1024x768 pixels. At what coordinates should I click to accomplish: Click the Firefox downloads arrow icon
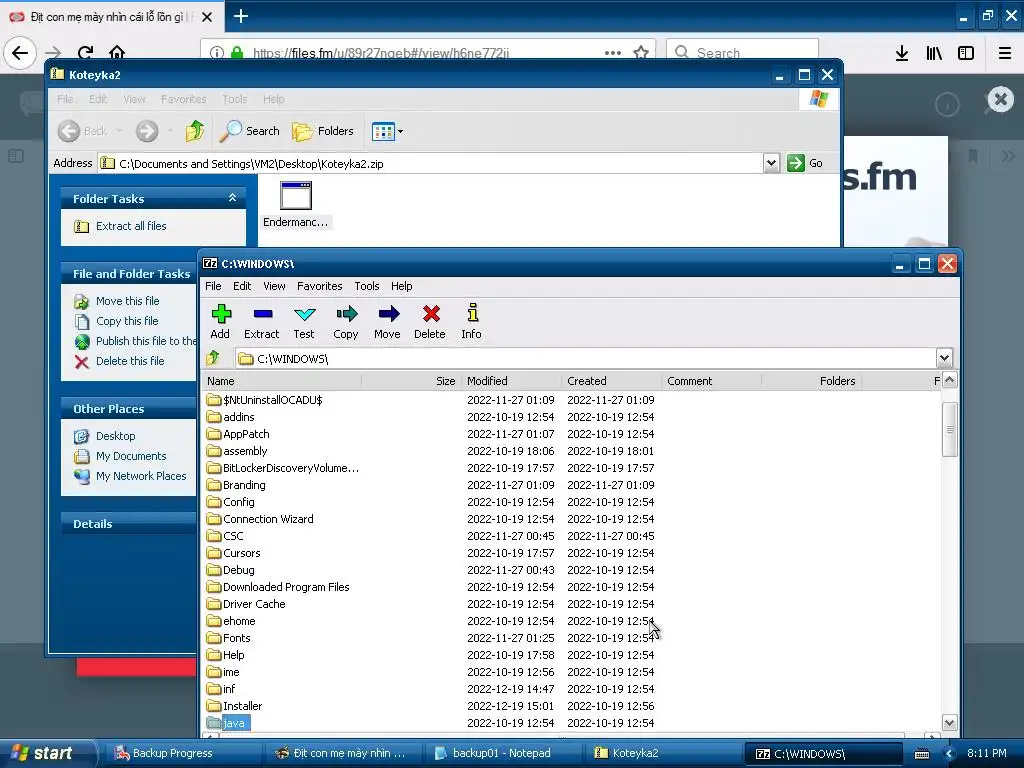(x=902, y=54)
